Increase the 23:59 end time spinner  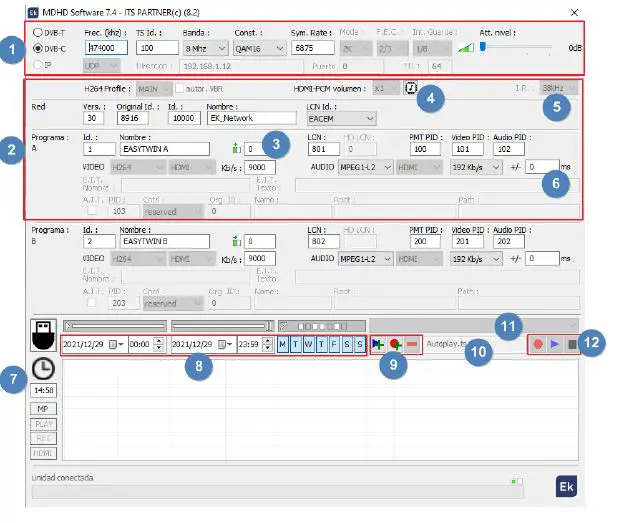268,341
